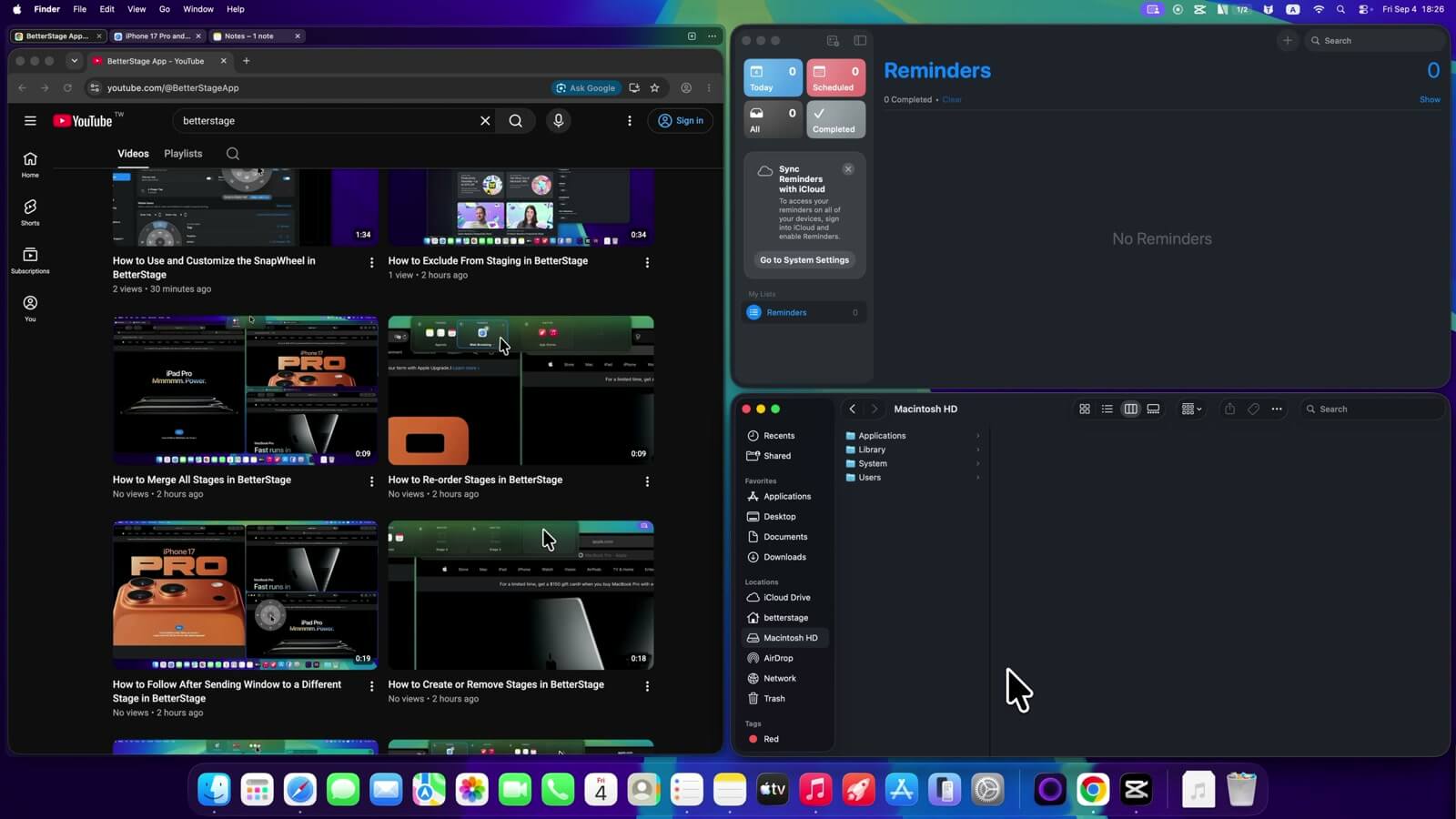This screenshot has width=1456, height=819.
Task: Open the Go menu in menu bar
Action: point(165,9)
